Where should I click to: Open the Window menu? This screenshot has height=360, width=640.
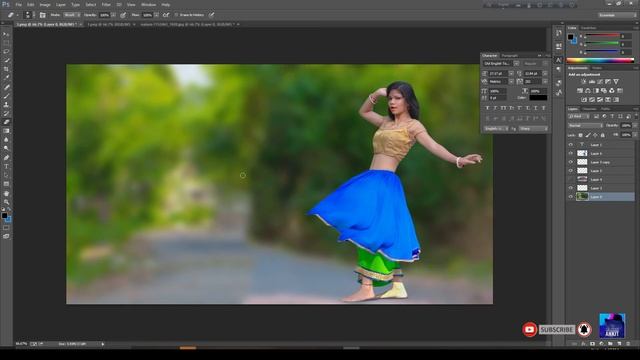[148, 4]
